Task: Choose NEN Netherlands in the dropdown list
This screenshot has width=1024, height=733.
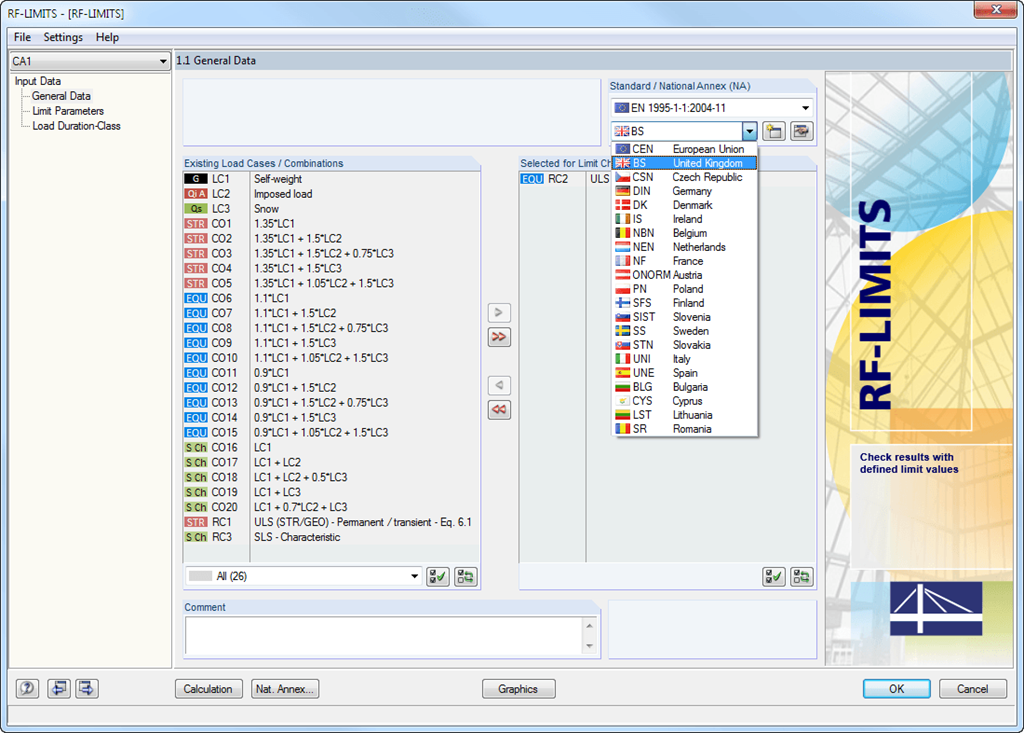Action: pyautogui.click(x=684, y=247)
